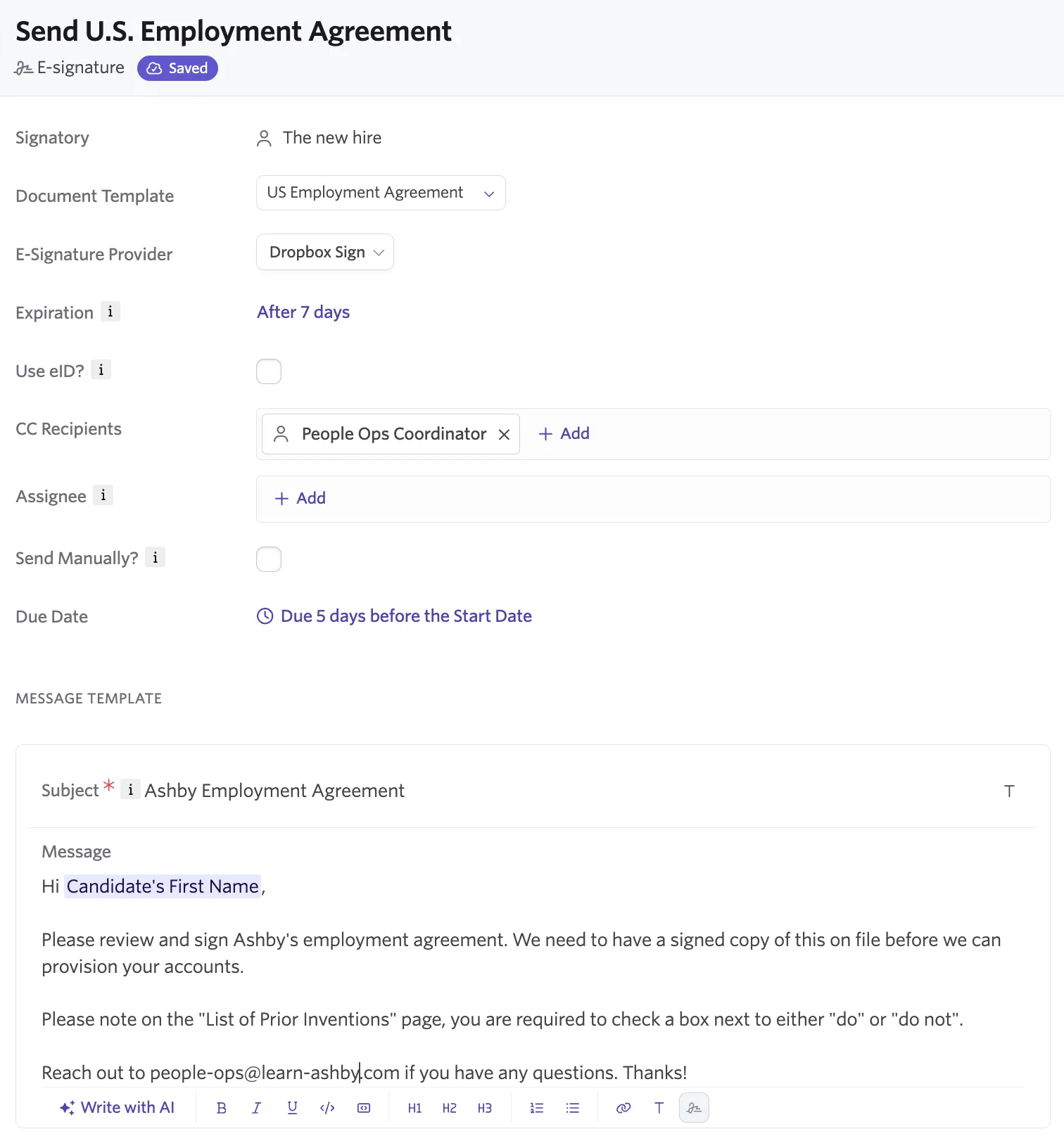Apply H3 heading style
This screenshot has height=1141, width=1064.
pos(485,1108)
